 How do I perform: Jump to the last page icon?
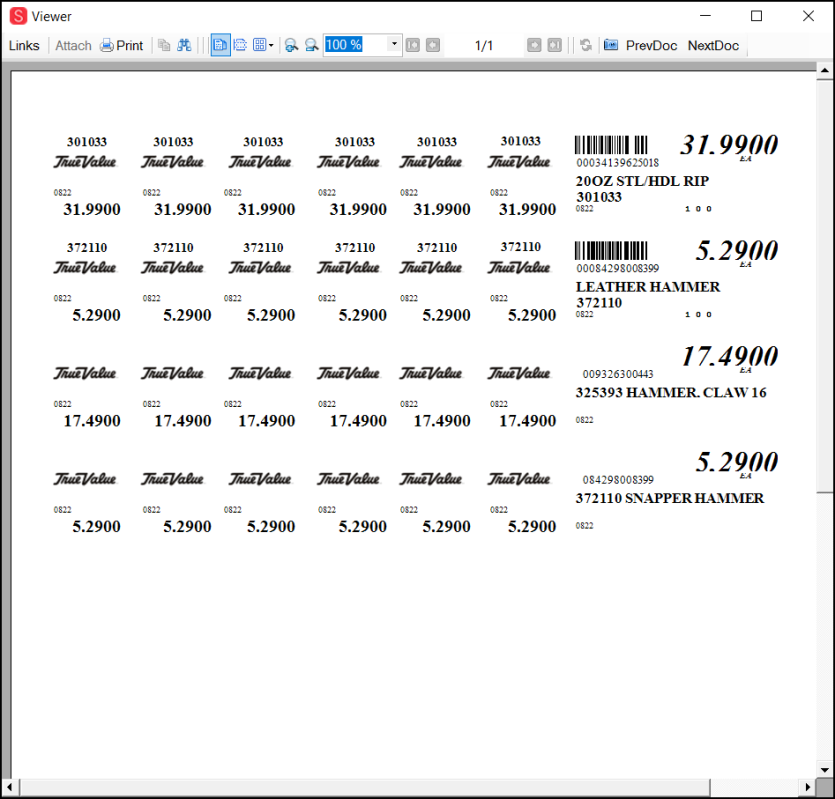[554, 45]
